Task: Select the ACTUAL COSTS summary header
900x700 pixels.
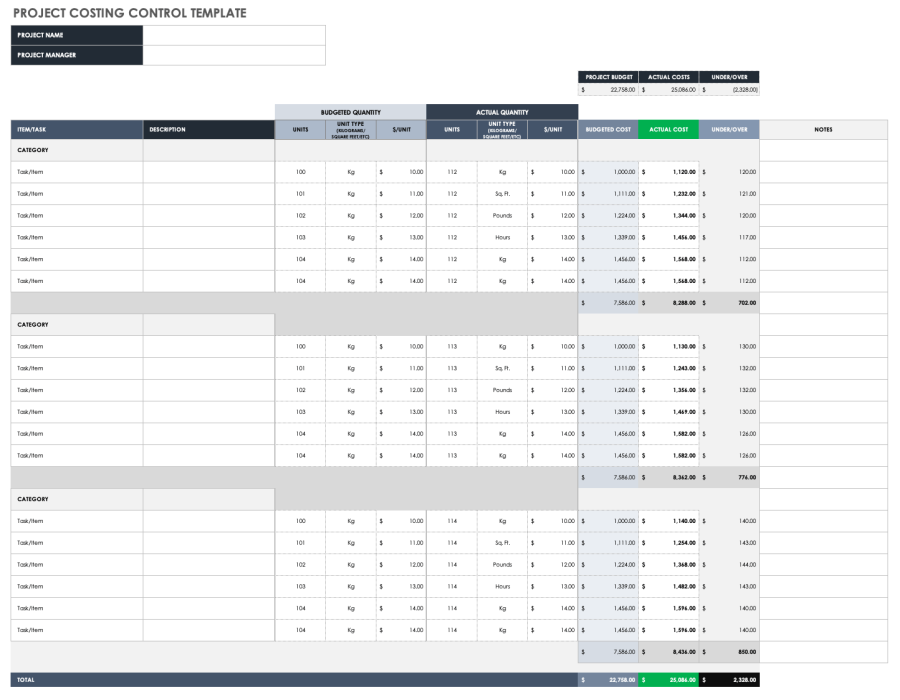Action: (669, 77)
